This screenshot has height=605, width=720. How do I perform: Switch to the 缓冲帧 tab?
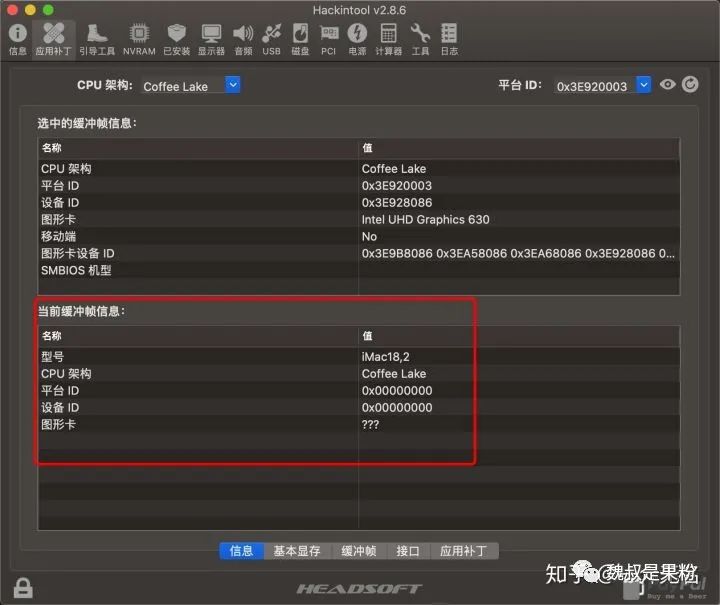(359, 551)
